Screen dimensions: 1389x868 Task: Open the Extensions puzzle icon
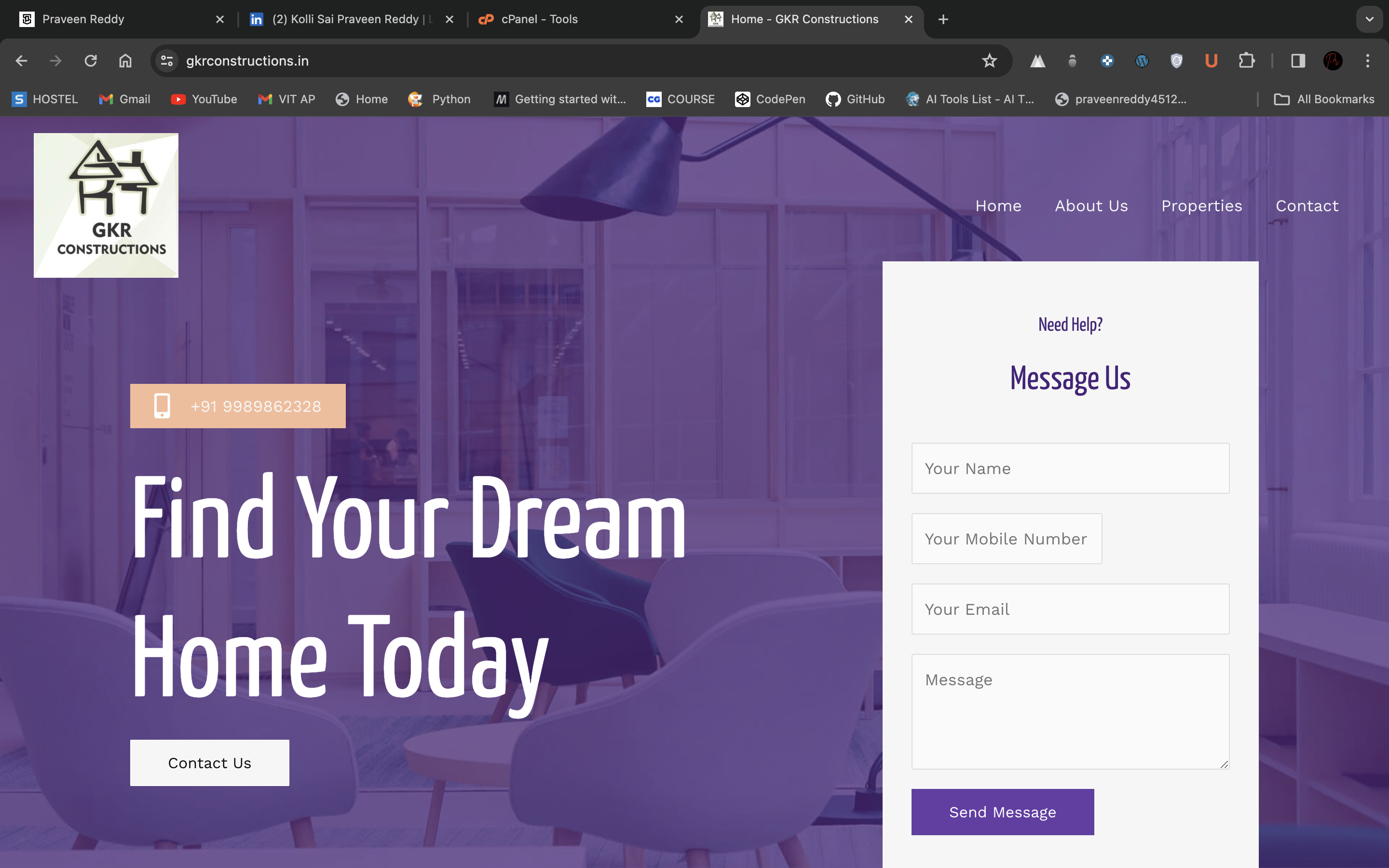pos(1246,61)
